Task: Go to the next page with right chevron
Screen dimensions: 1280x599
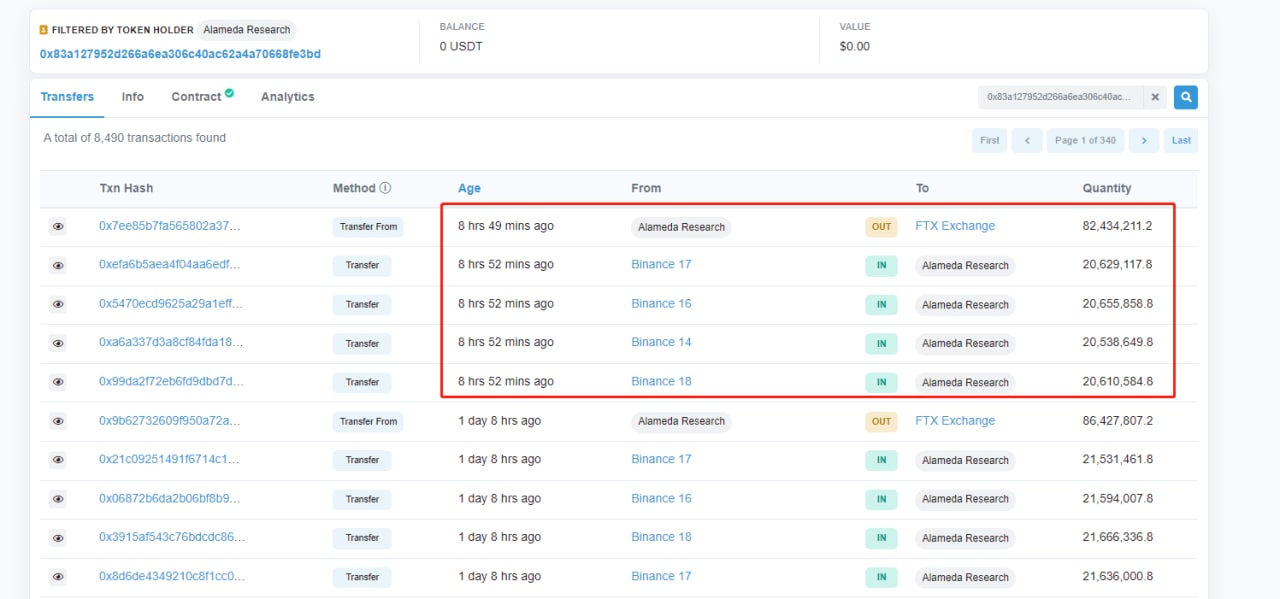Action: pyautogui.click(x=1144, y=141)
